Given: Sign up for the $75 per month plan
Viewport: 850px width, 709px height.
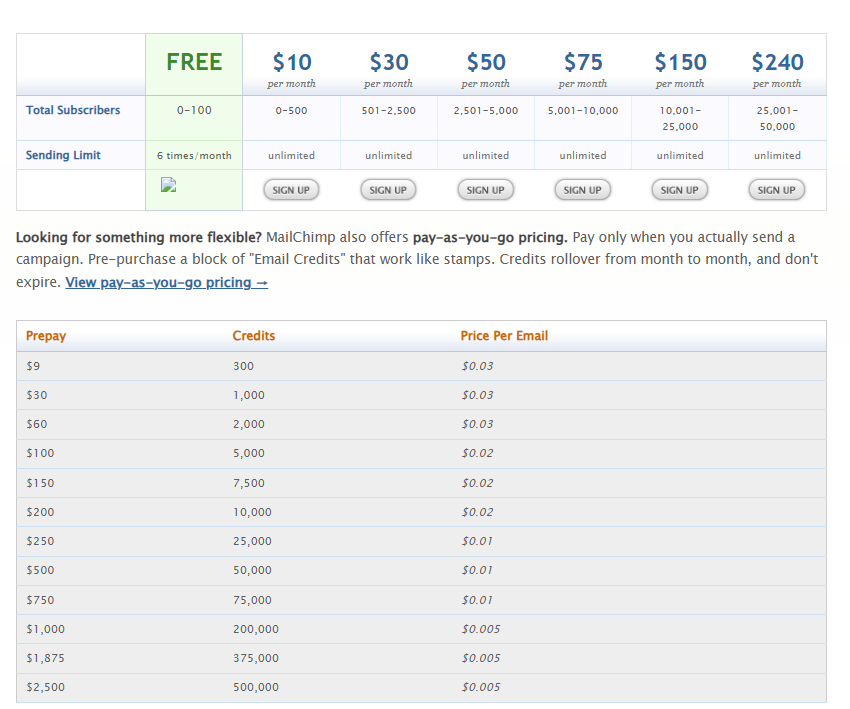Looking at the screenshot, I should coord(582,190).
